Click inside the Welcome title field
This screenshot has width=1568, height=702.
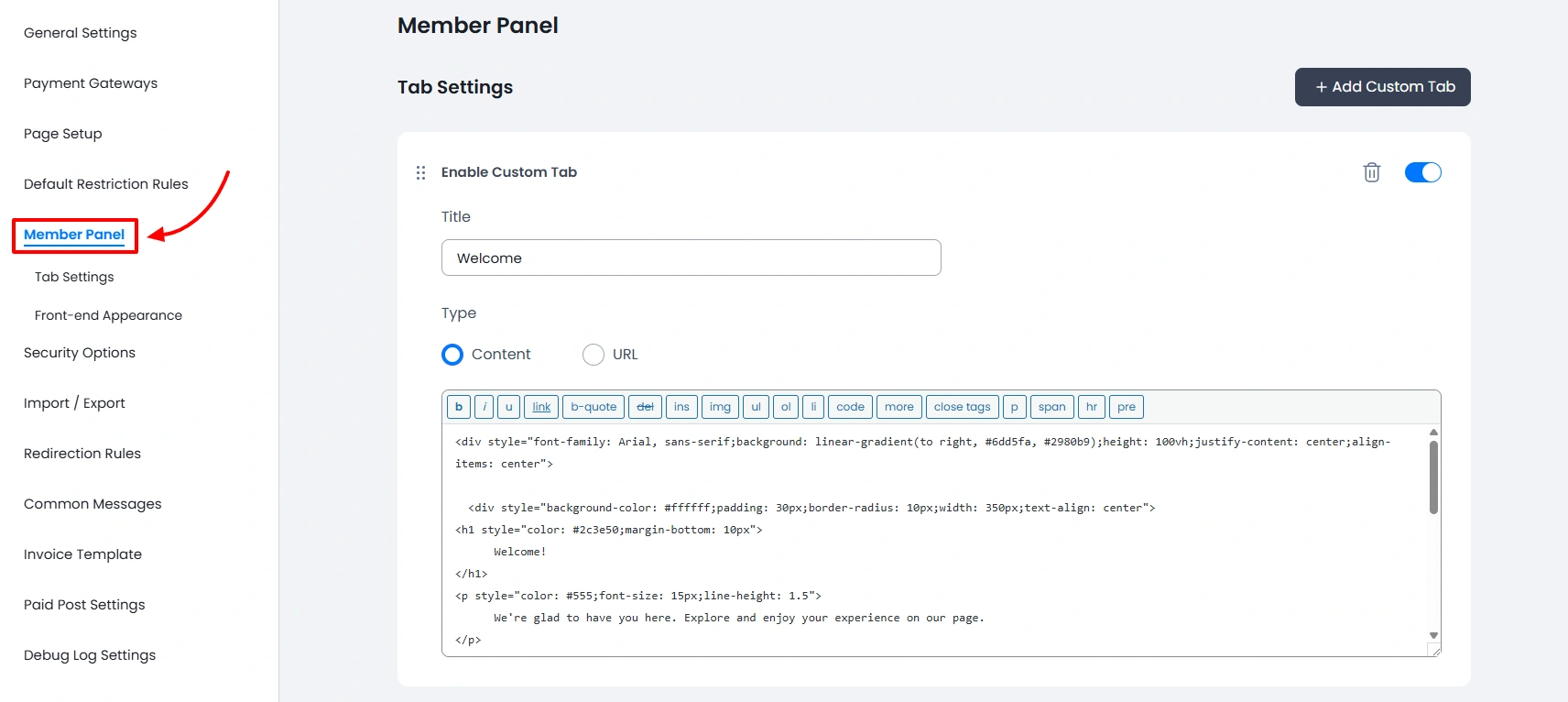point(691,258)
